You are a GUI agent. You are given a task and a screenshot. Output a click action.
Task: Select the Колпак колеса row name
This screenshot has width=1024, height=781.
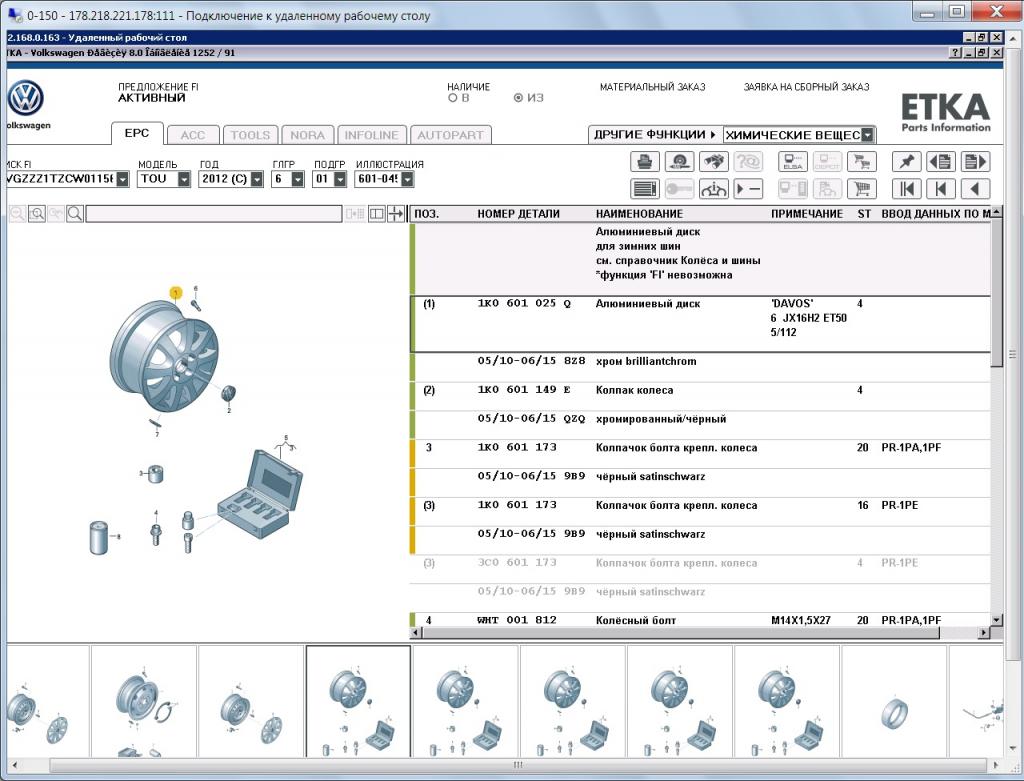[x=634, y=390]
